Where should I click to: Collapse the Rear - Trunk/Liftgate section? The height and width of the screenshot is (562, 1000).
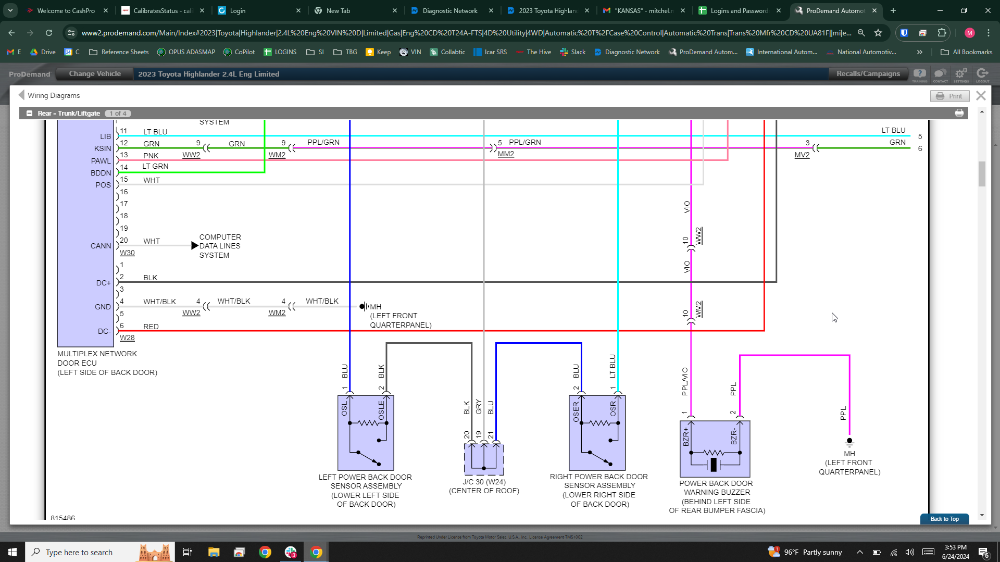coord(29,113)
